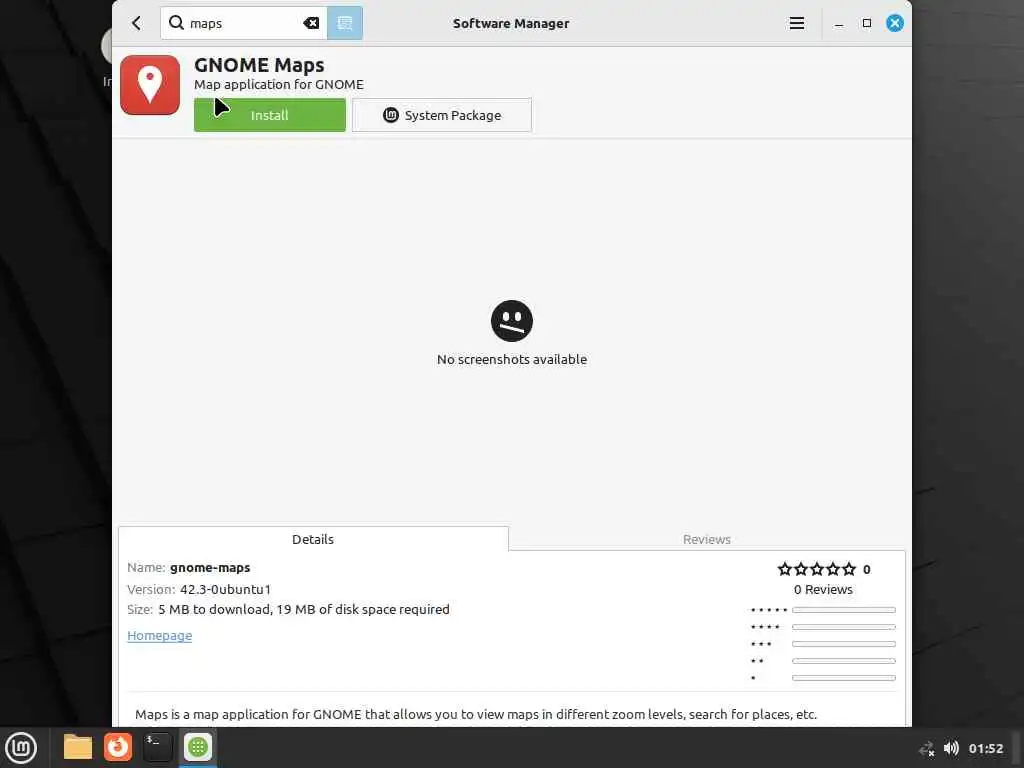The width and height of the screenshot is (1024, 768).
Task: Click the volume tray icon
Action: click(x=952, y=748)
